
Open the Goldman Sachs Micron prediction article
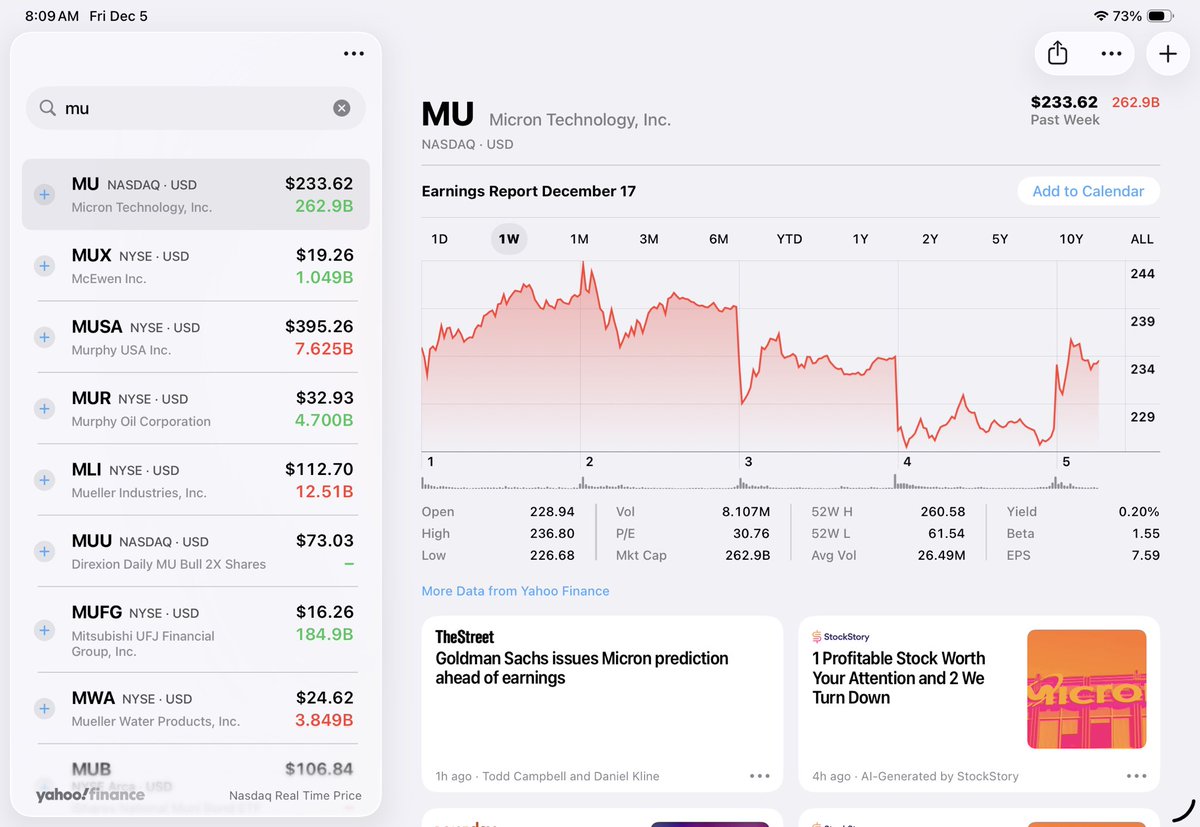[x=602, y=704]
